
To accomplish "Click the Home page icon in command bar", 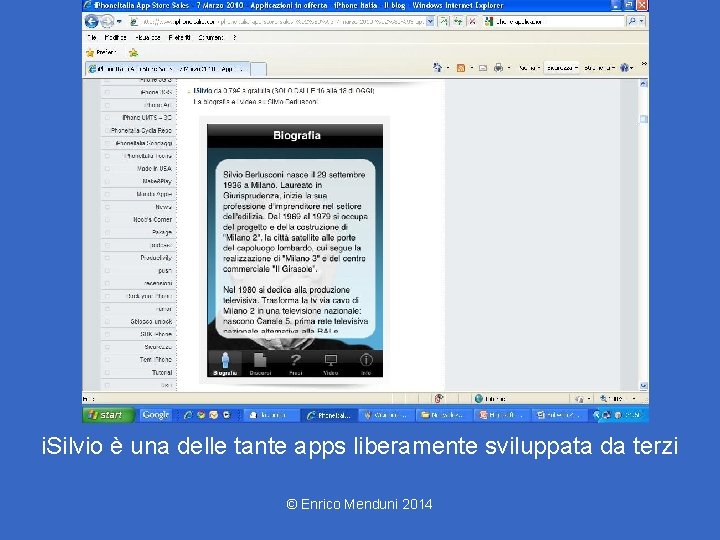I will 437,68.
